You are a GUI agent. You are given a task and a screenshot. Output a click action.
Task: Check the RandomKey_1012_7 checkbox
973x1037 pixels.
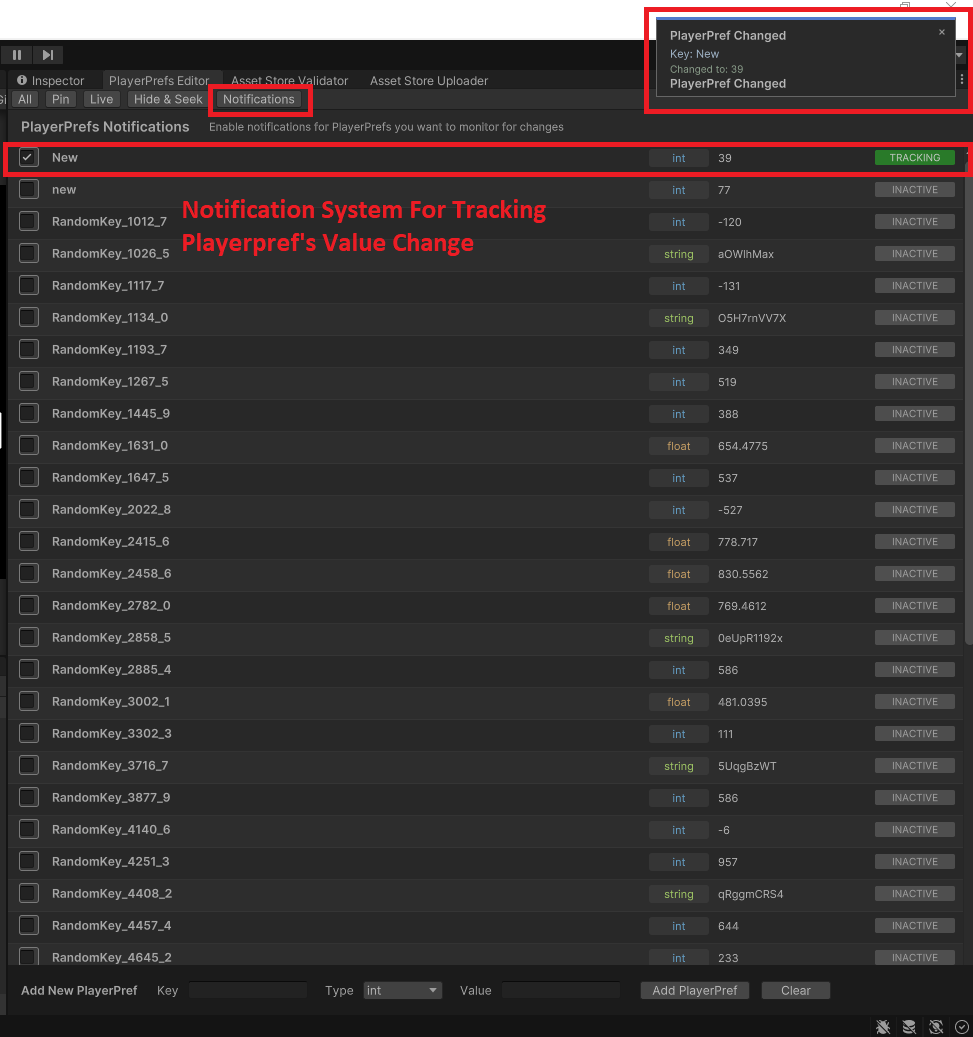(x=27, y=221)
